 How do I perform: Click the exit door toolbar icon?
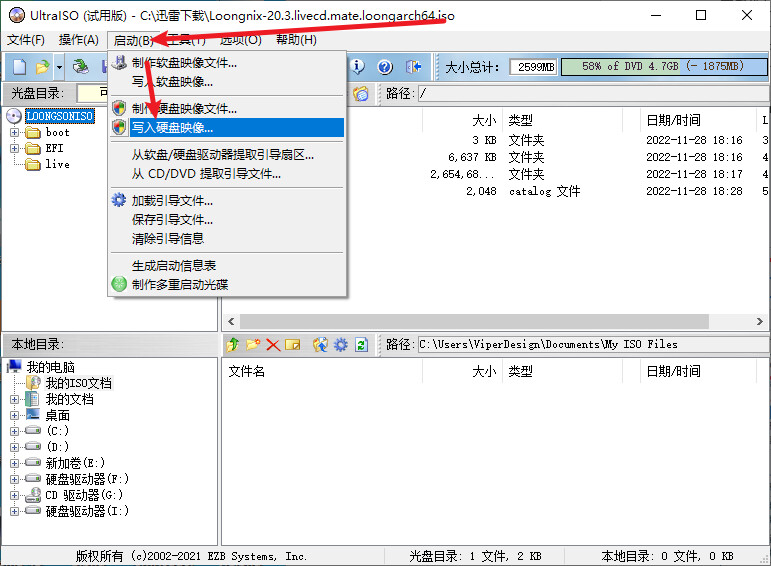[414, 66]
